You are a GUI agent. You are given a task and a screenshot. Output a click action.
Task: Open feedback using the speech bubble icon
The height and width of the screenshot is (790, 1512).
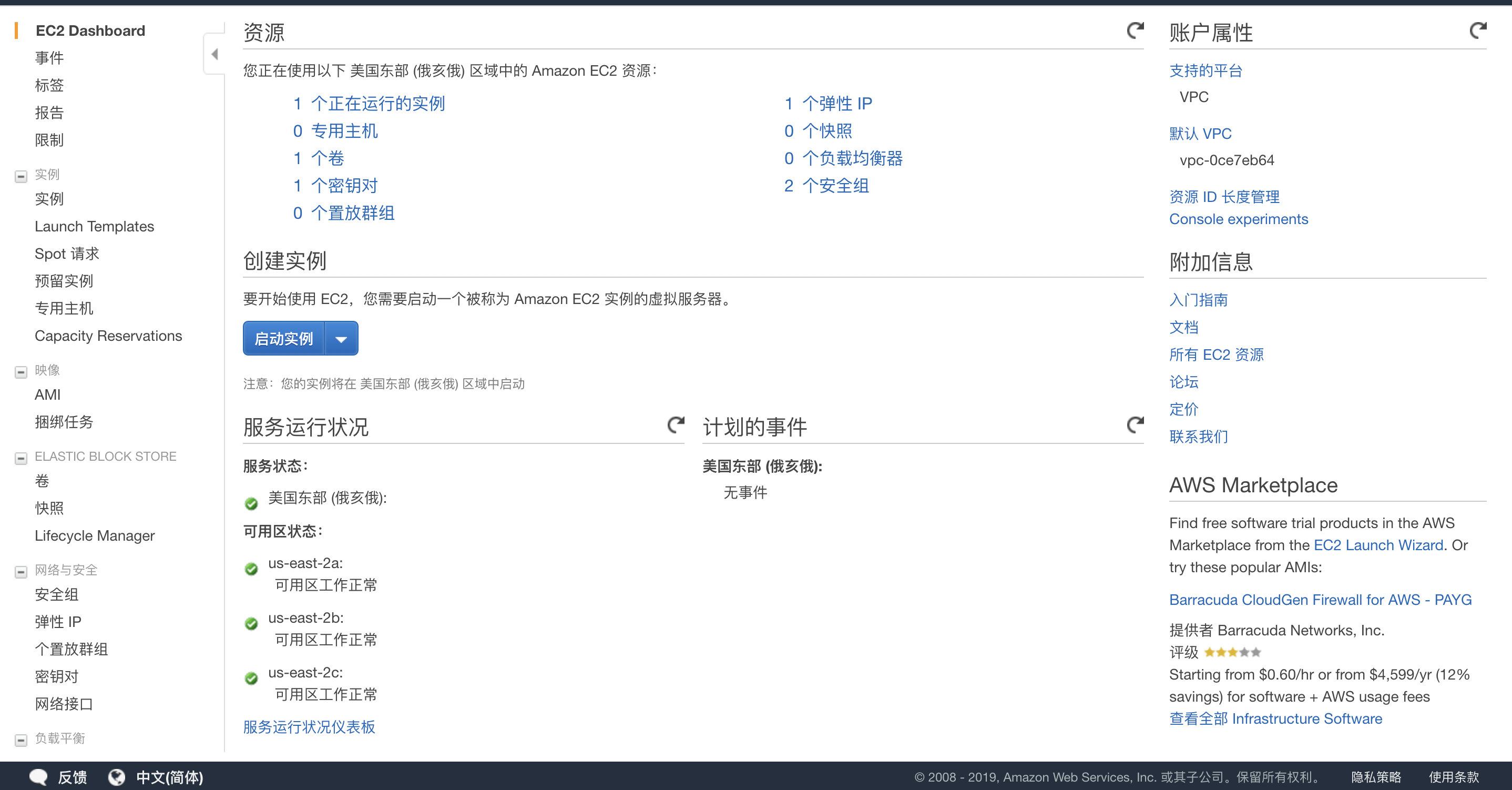tap(38, 776)
